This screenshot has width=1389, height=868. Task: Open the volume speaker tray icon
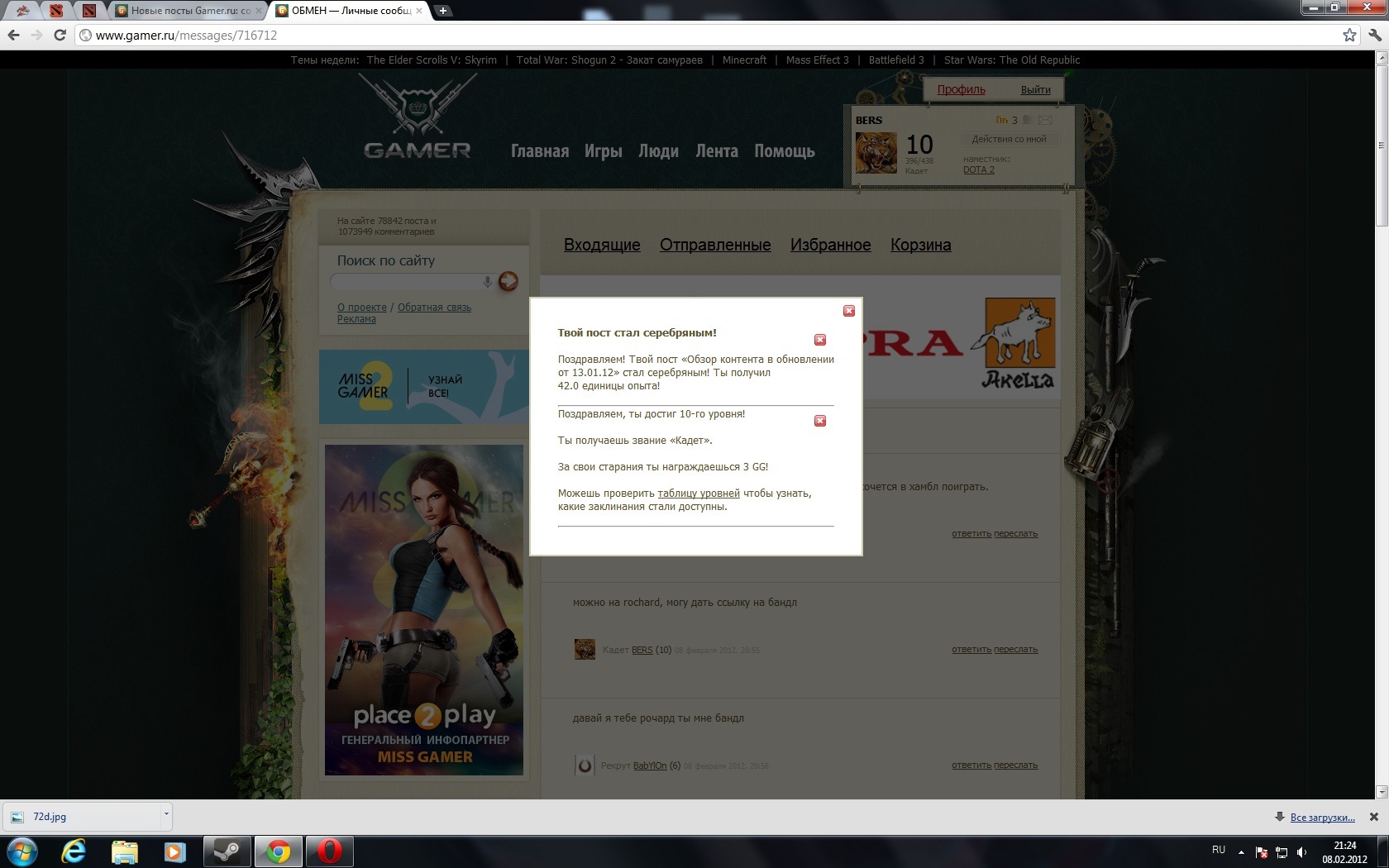pyautogui.click(x=1301, y=852)
